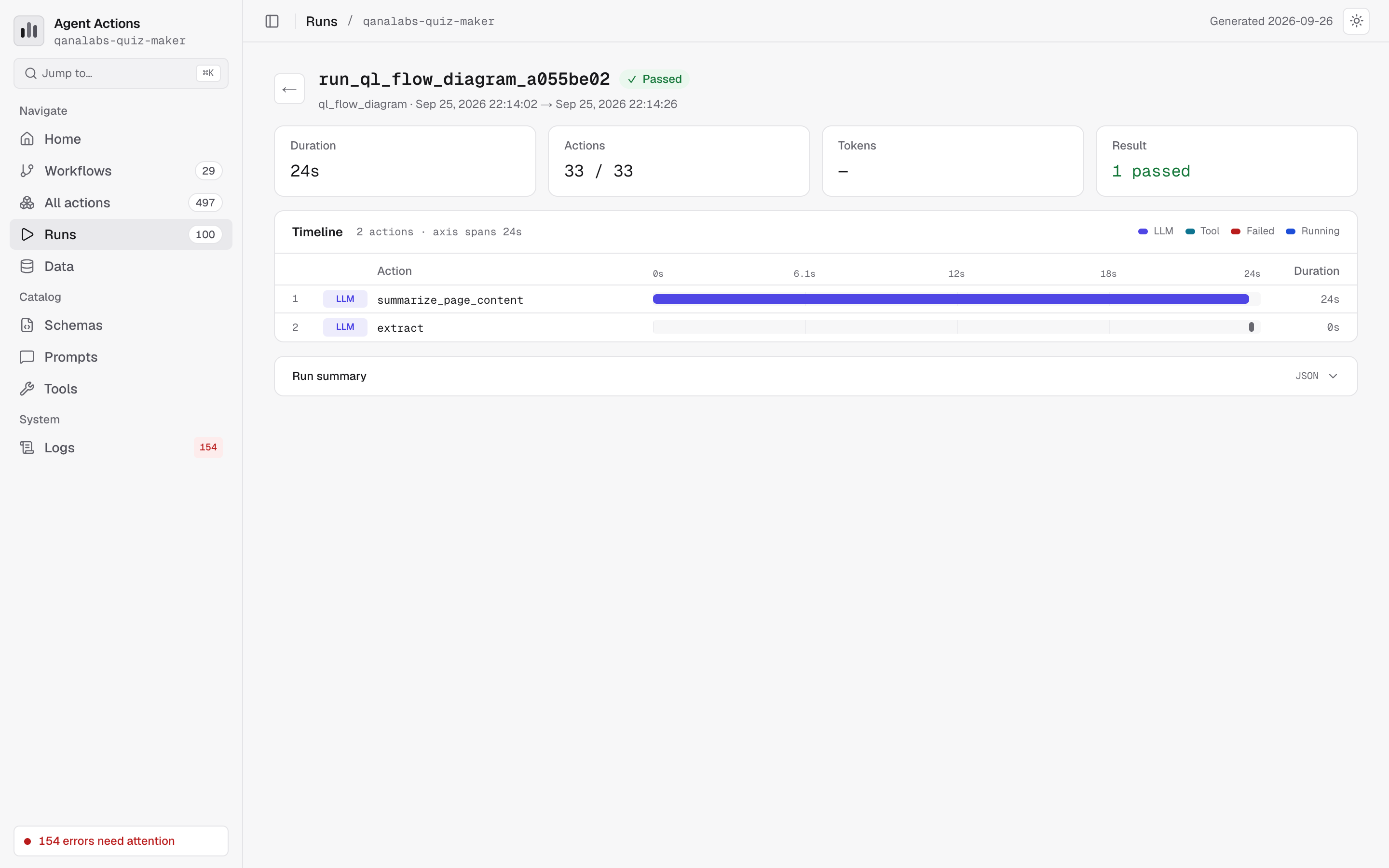Open All actions in sidebar
This screenshot has height=868, width=1389.
[x=121, y=203]
